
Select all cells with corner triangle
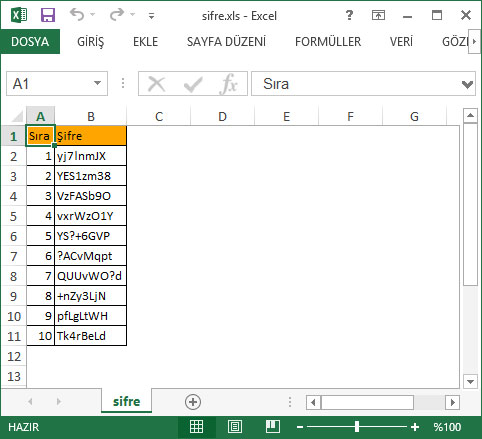pyautogui.click(x=17, y=116)
